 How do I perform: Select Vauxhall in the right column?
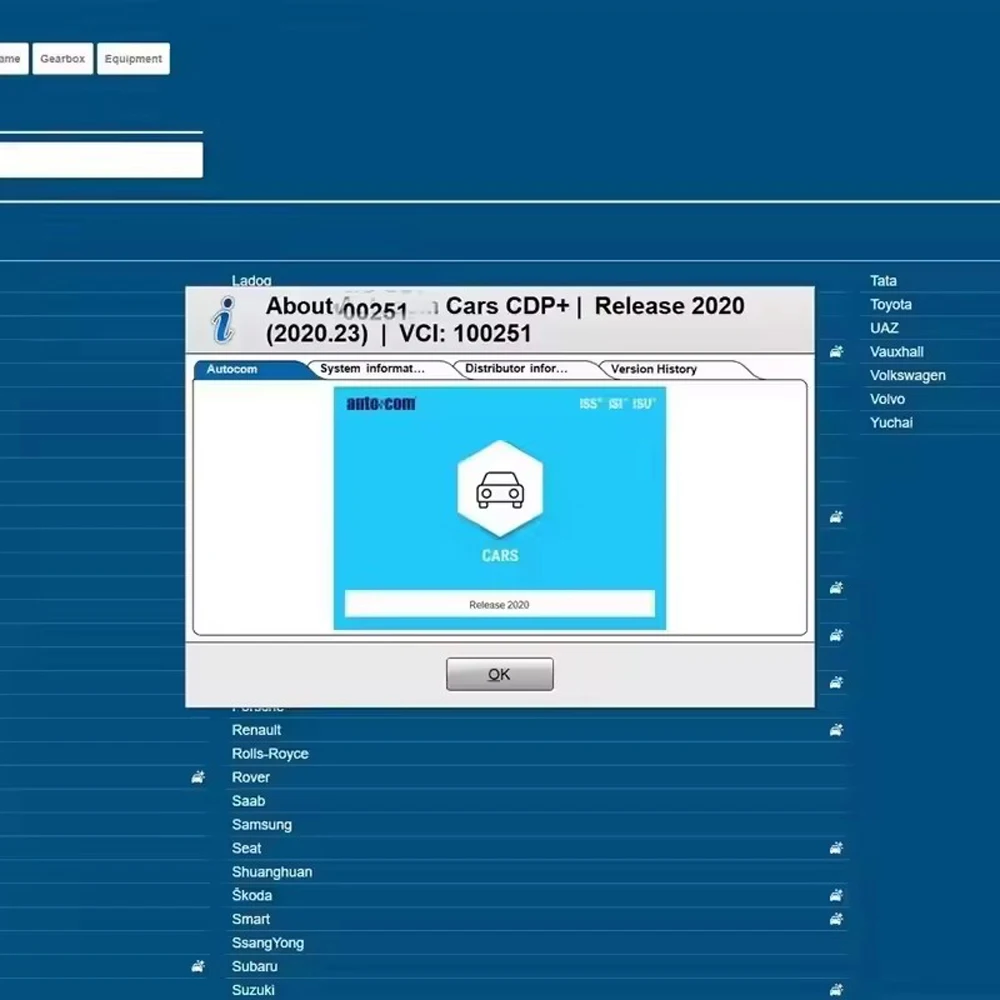pyautogui.click(x=897, y=351)
